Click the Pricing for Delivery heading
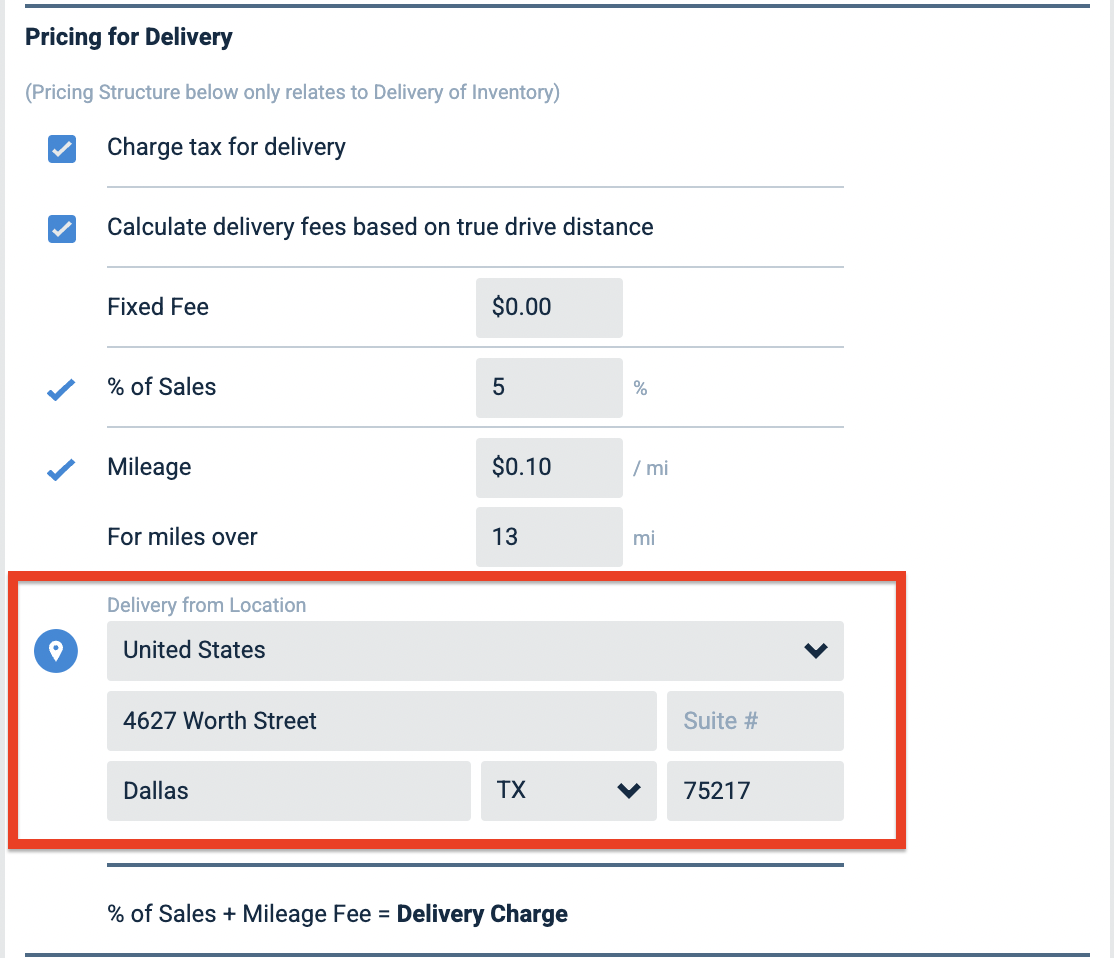This screenshot has height=958, width=1114. pos(129,37)
